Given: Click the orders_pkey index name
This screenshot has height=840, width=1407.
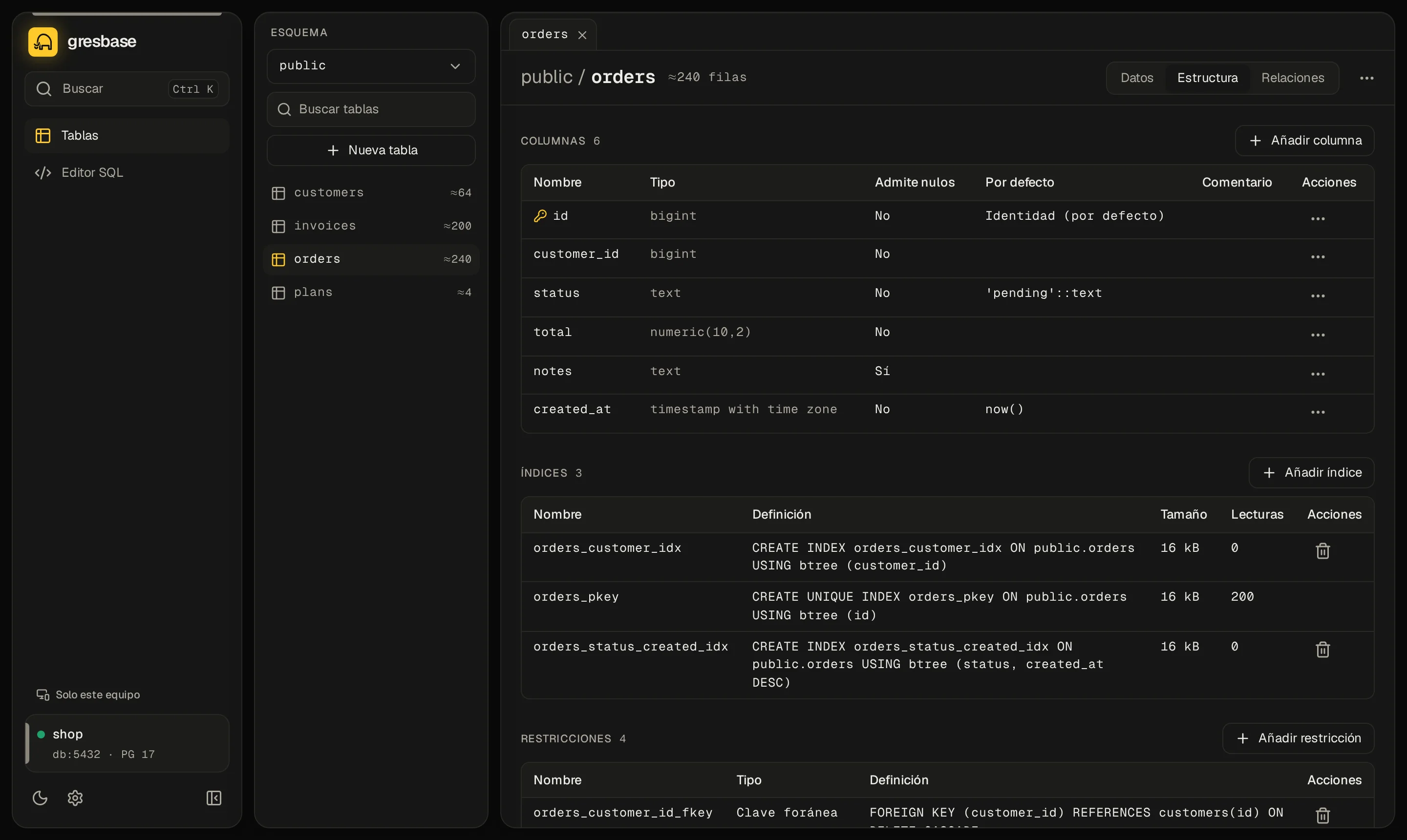Looking at the screenshot, I should 576,597.
